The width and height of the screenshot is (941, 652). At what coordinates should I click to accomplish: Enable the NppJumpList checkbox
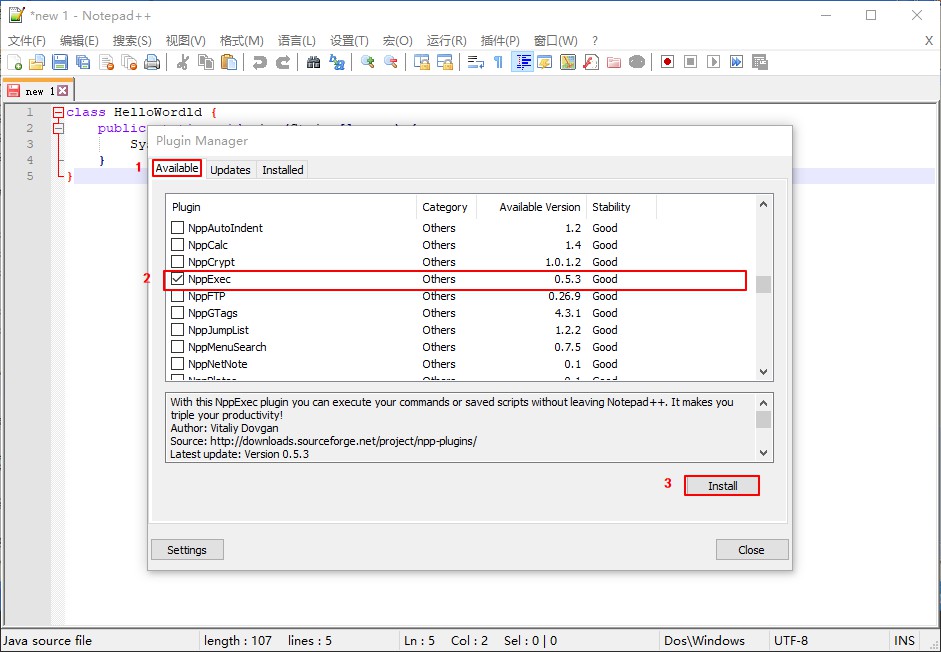click(x=177, y=330)
